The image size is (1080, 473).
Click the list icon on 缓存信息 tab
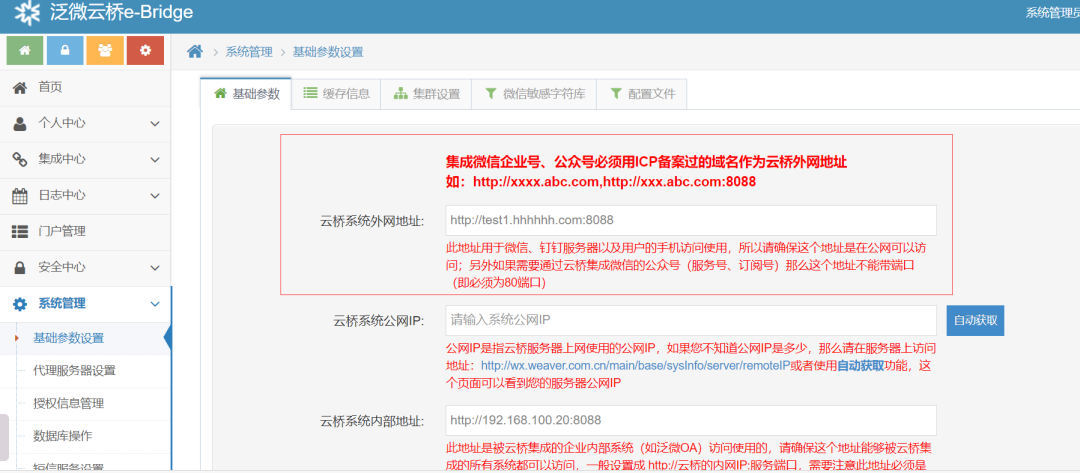pyautogui.click(x=310, y=94)
